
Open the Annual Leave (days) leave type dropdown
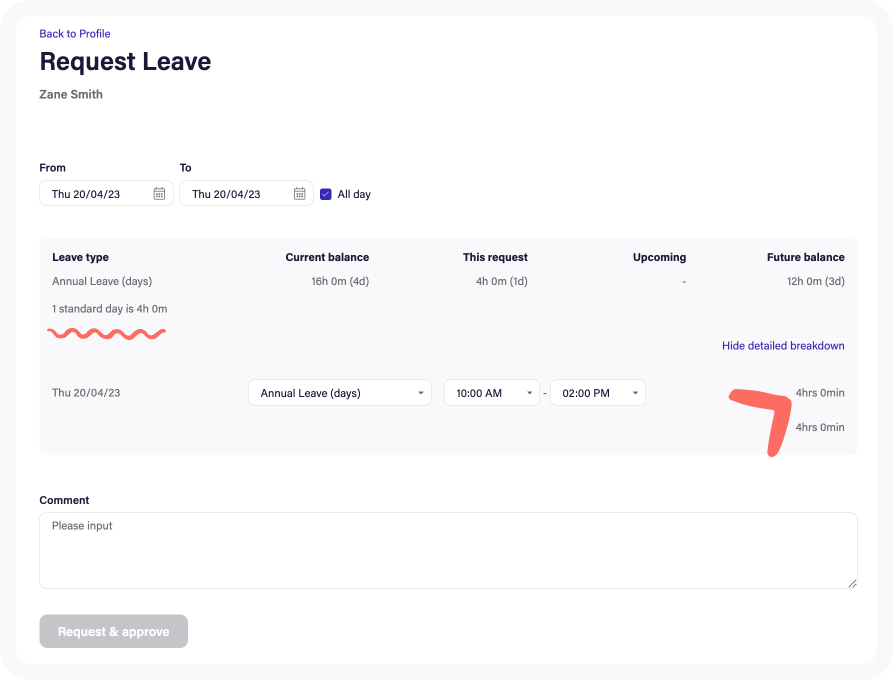[x=339, y=392]
